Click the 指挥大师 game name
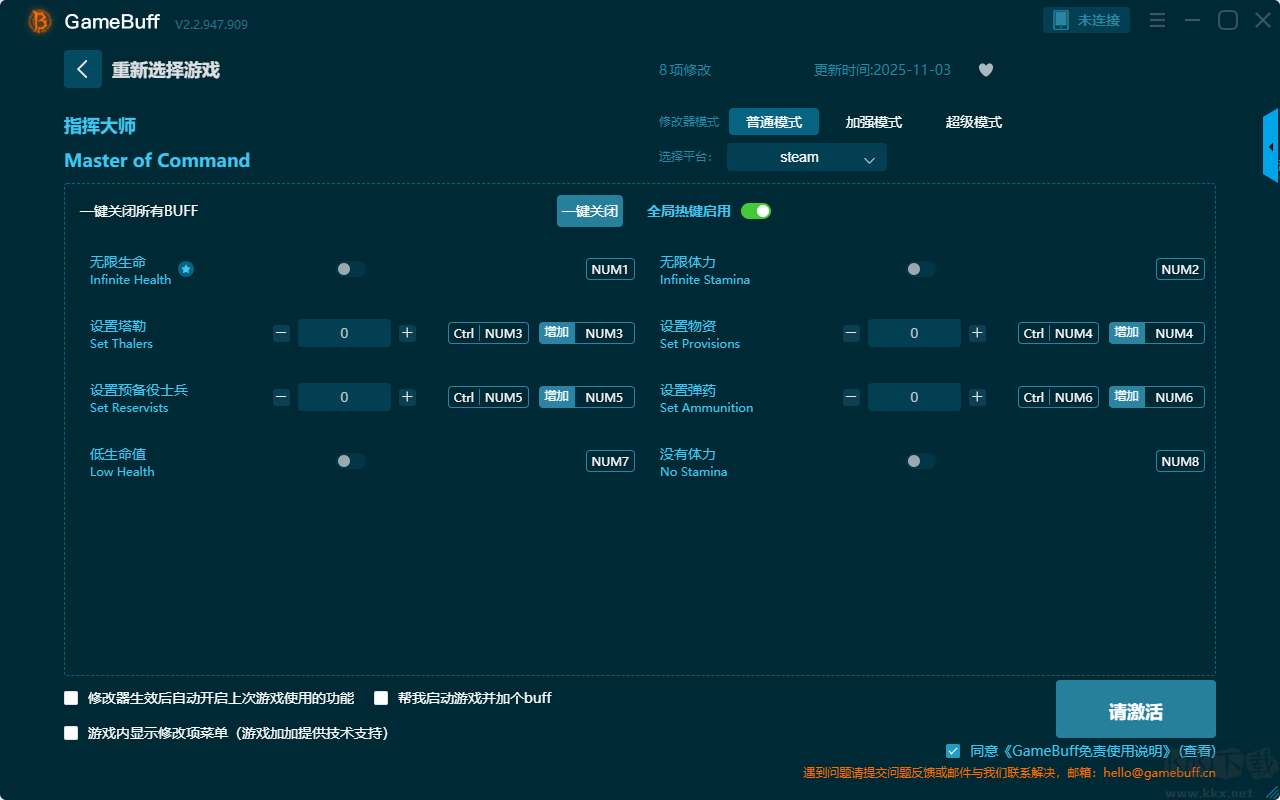Viewport: 1280px width, 800px height. 100,126
